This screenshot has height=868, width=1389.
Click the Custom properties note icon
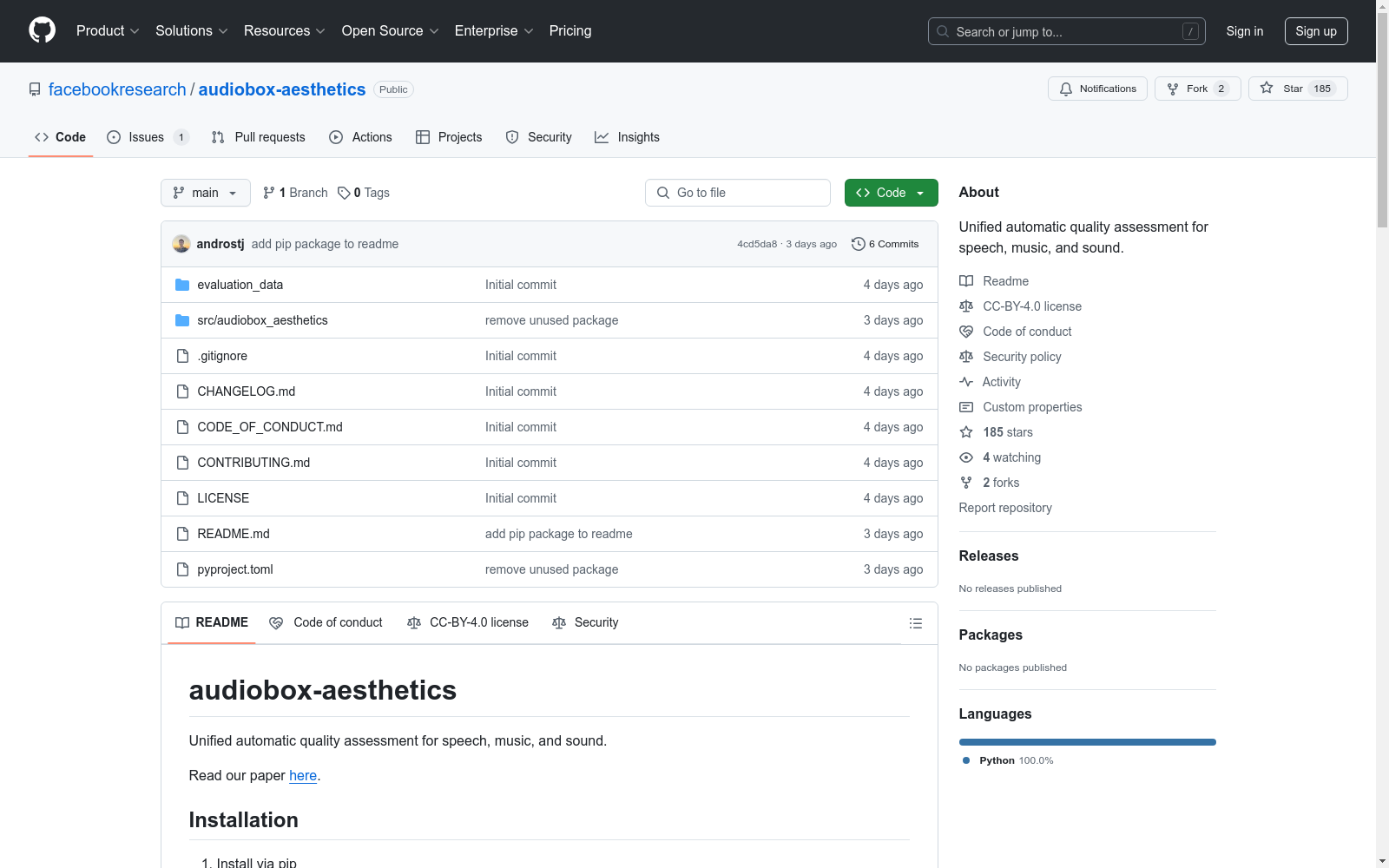966,407
